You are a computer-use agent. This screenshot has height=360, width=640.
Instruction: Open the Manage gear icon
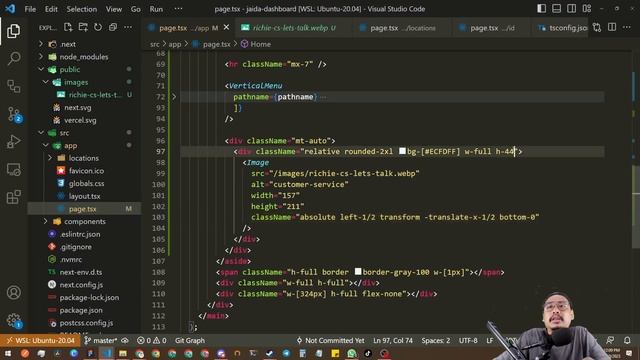point(14,320)
